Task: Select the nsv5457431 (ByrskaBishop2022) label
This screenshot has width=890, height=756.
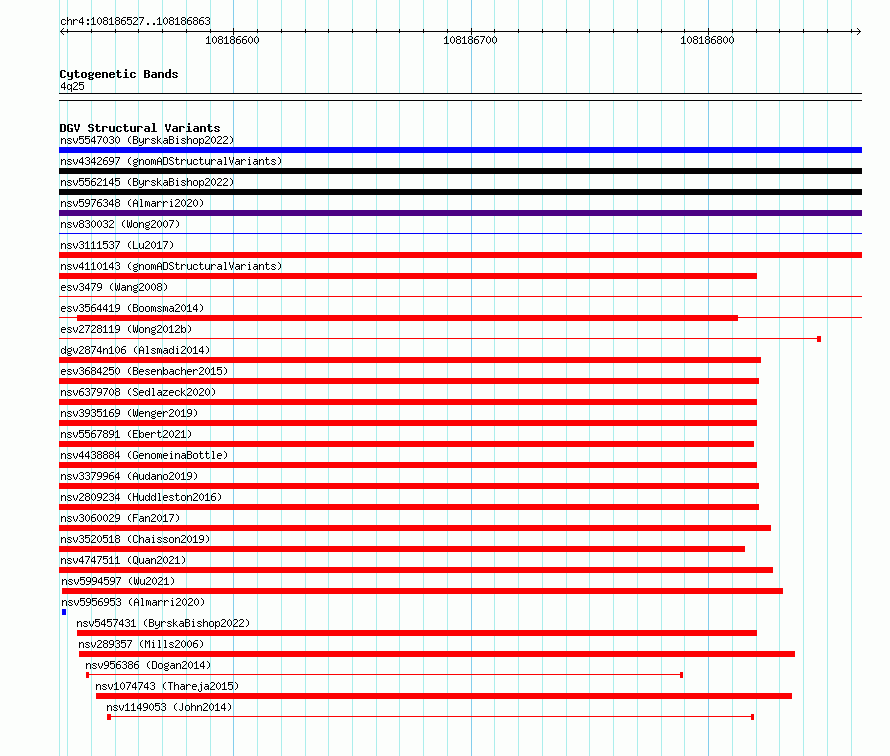Action: click(x=163, y=623)
